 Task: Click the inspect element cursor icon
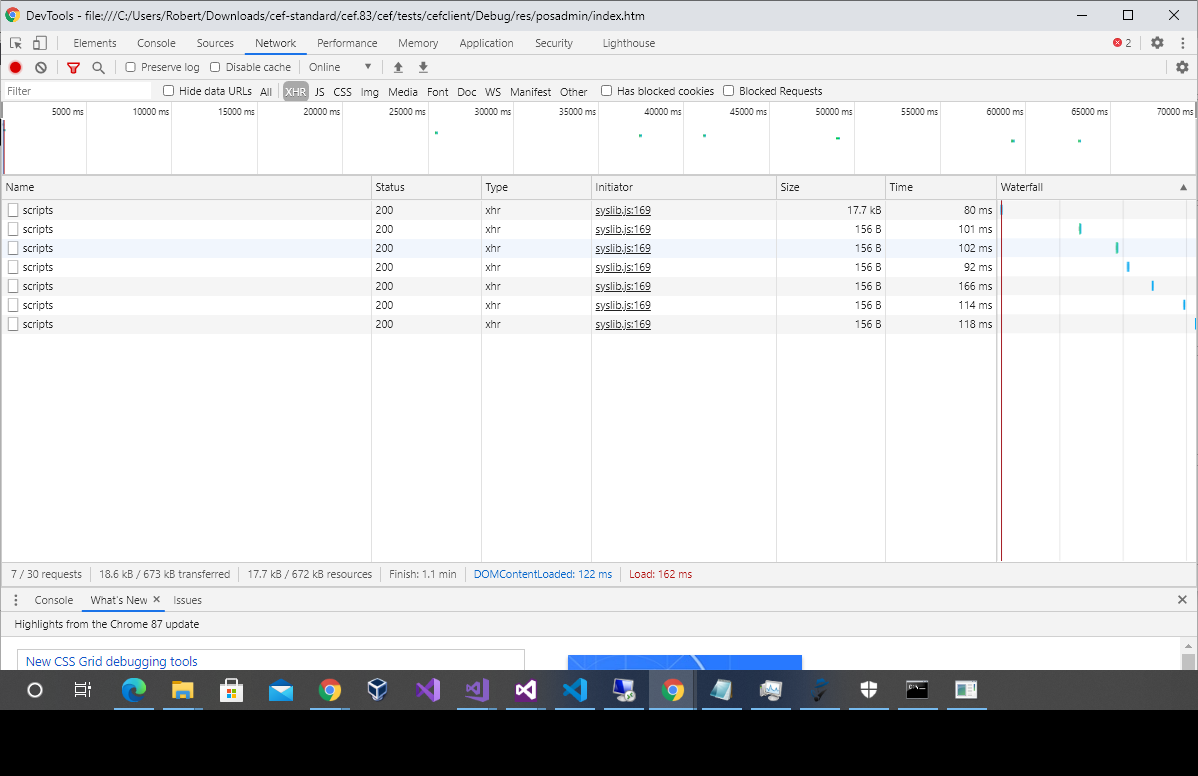(15, 43)
